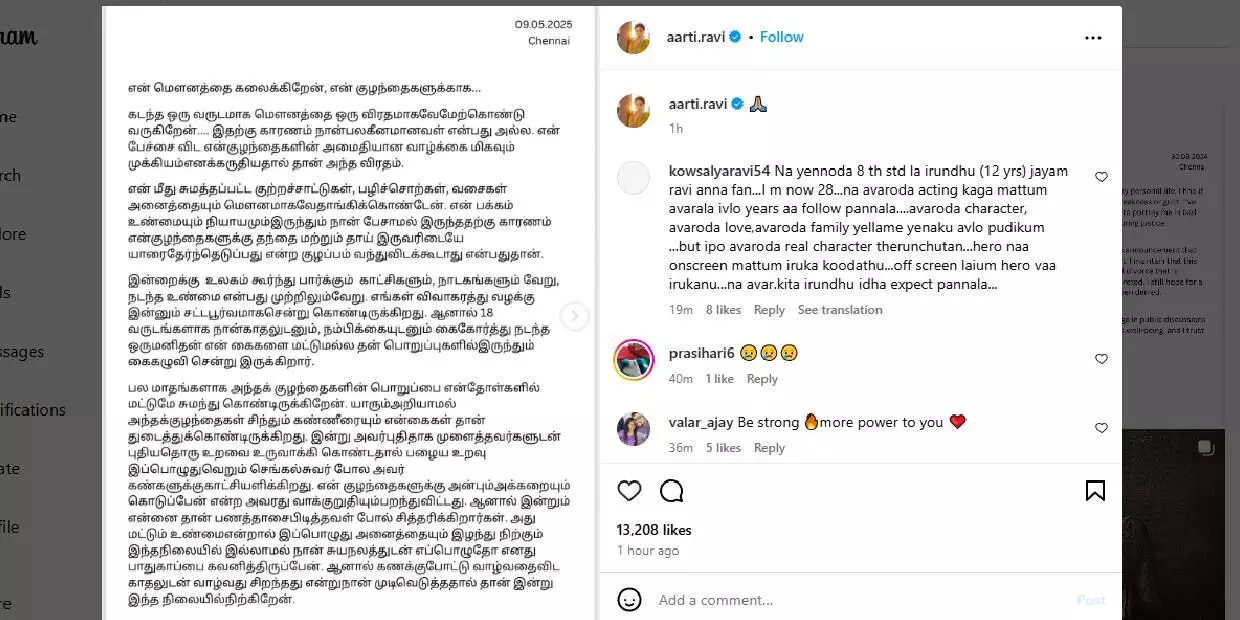Open aarti.ravi profile from header username
1240x620 pixels.
[x=696, y=37]
